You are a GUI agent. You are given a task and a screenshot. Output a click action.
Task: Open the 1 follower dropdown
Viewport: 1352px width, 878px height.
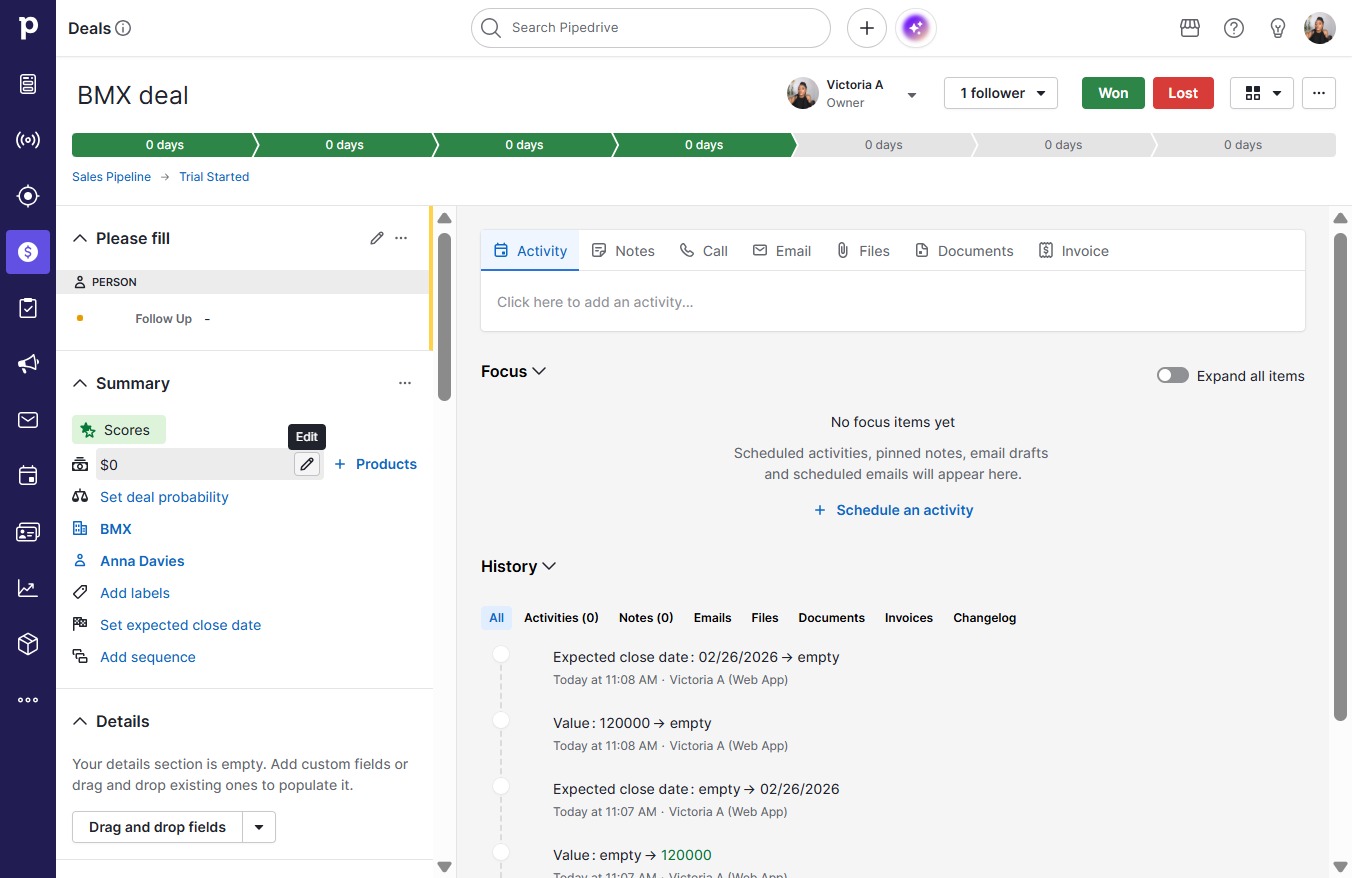[x=1001, y=93]
